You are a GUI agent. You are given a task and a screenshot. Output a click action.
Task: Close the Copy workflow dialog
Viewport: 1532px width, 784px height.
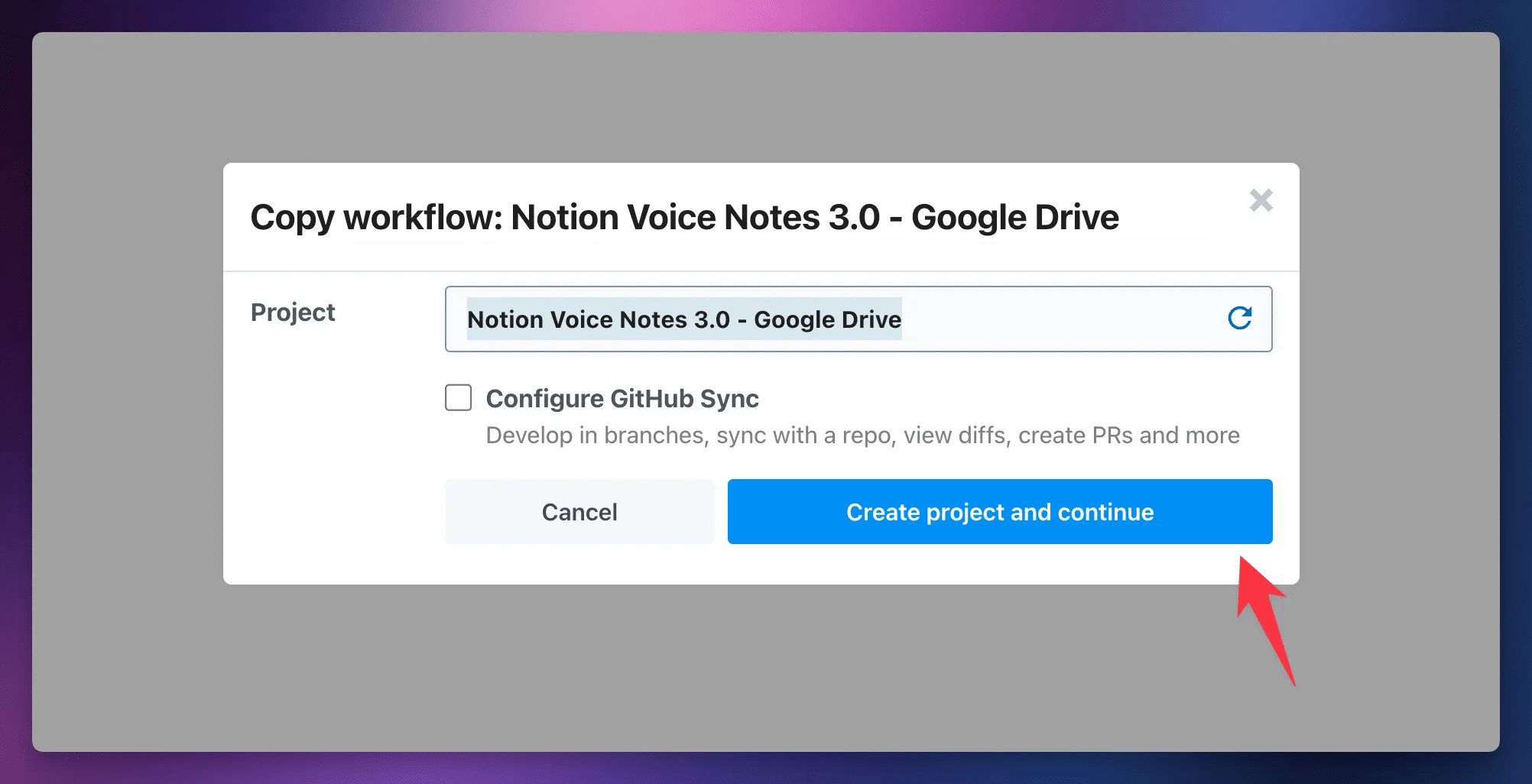1261,200
